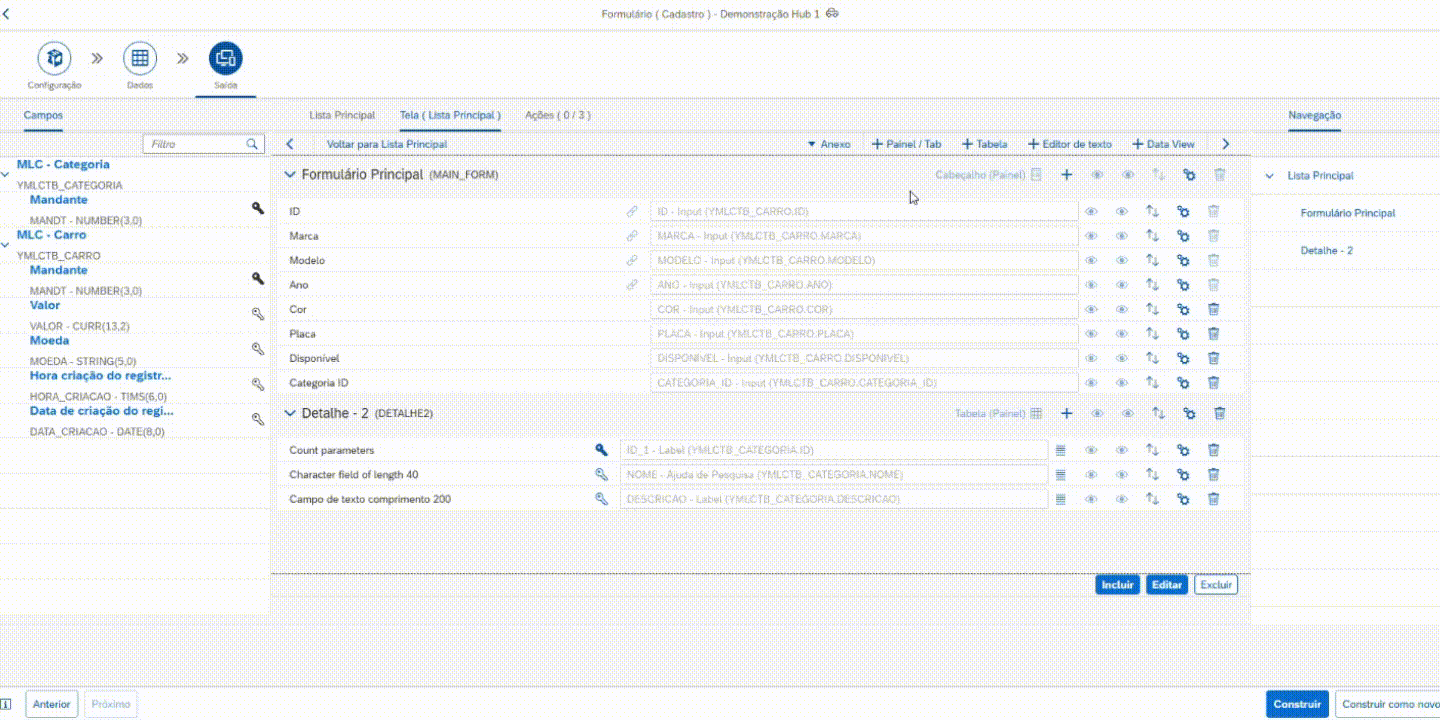Click the Configuração step icon
The width and height of the screenshot is (1440, 720).
(55, 58)
